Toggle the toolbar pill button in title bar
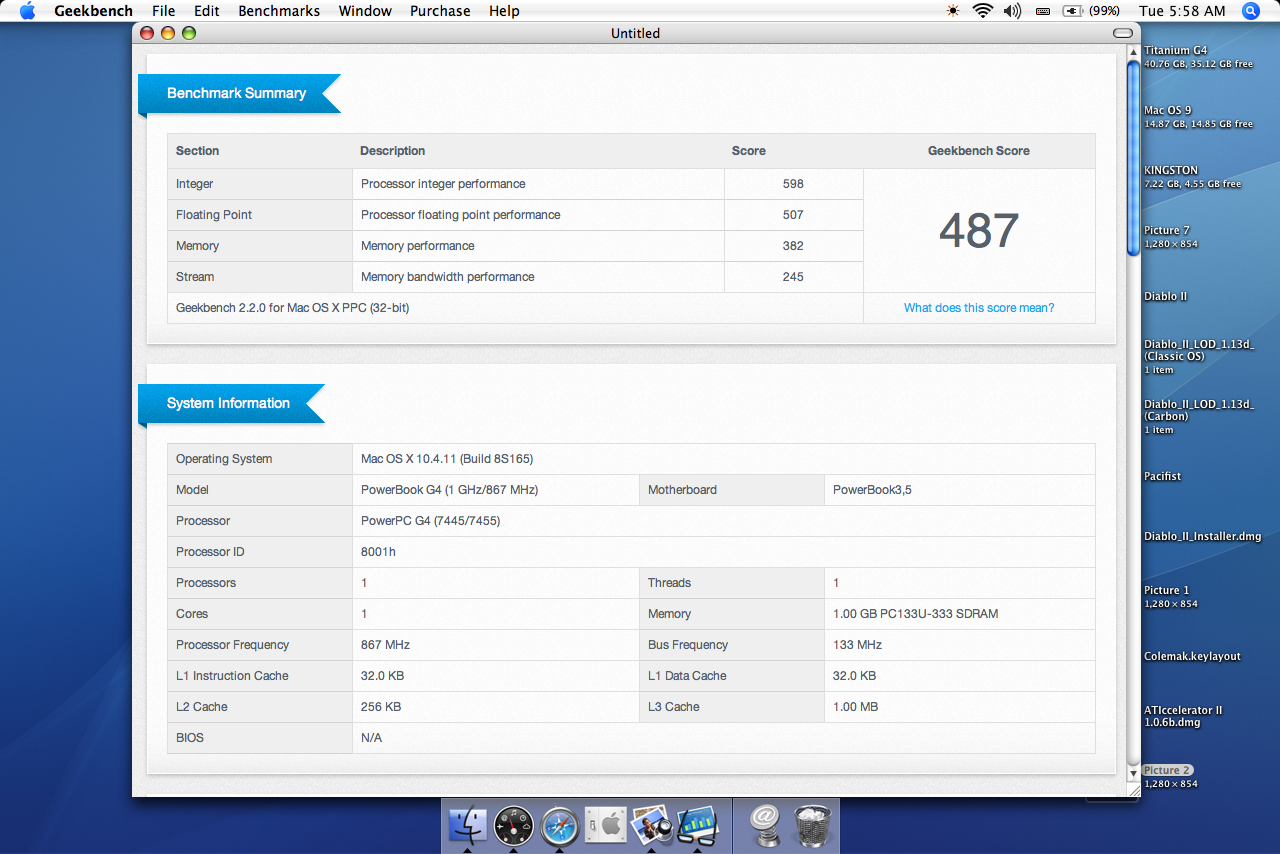Viewport: 1280px width, 854px height. pyautogui.click(x=1122, y=33)
